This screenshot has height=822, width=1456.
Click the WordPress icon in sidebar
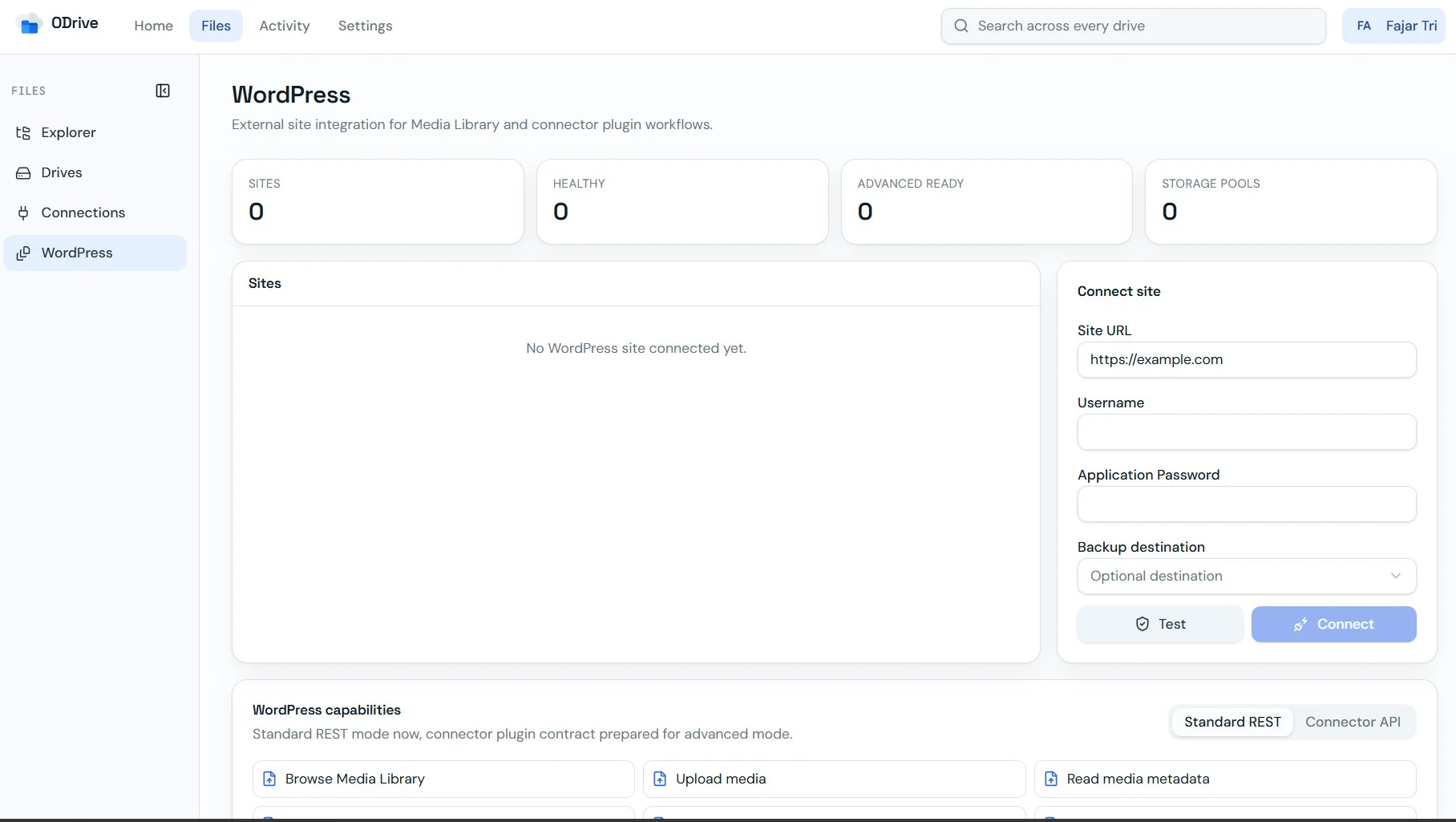23,253
